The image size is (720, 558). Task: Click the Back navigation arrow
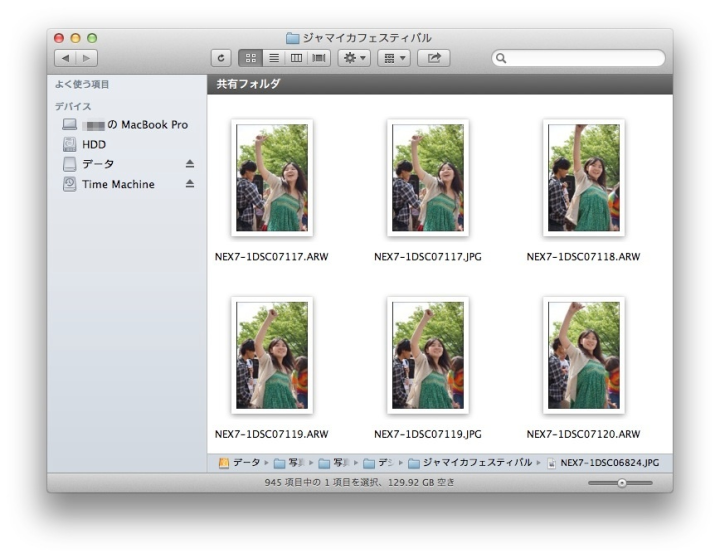[x=68, y=59]
